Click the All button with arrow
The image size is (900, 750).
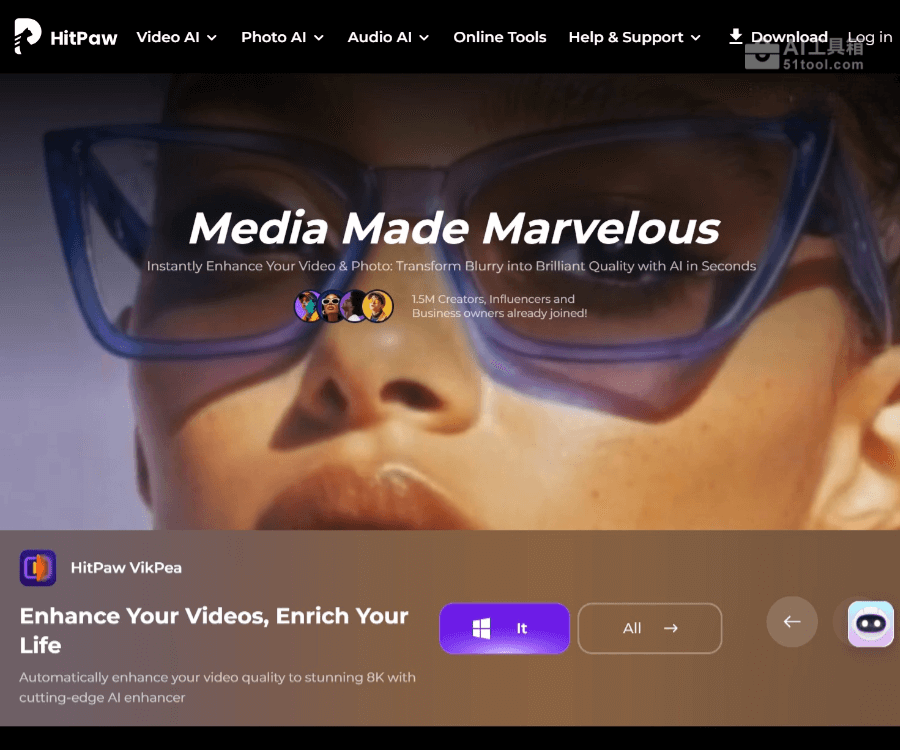650,628
